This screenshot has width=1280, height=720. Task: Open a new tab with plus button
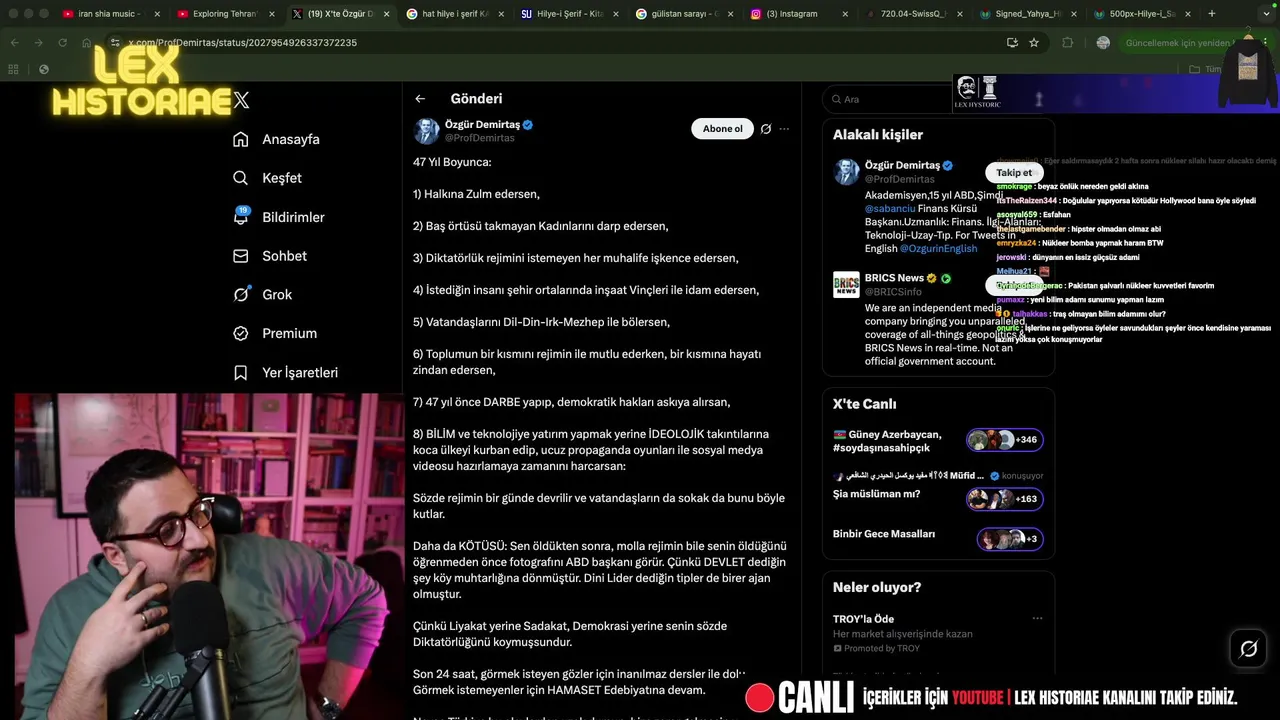(1212, 14)
